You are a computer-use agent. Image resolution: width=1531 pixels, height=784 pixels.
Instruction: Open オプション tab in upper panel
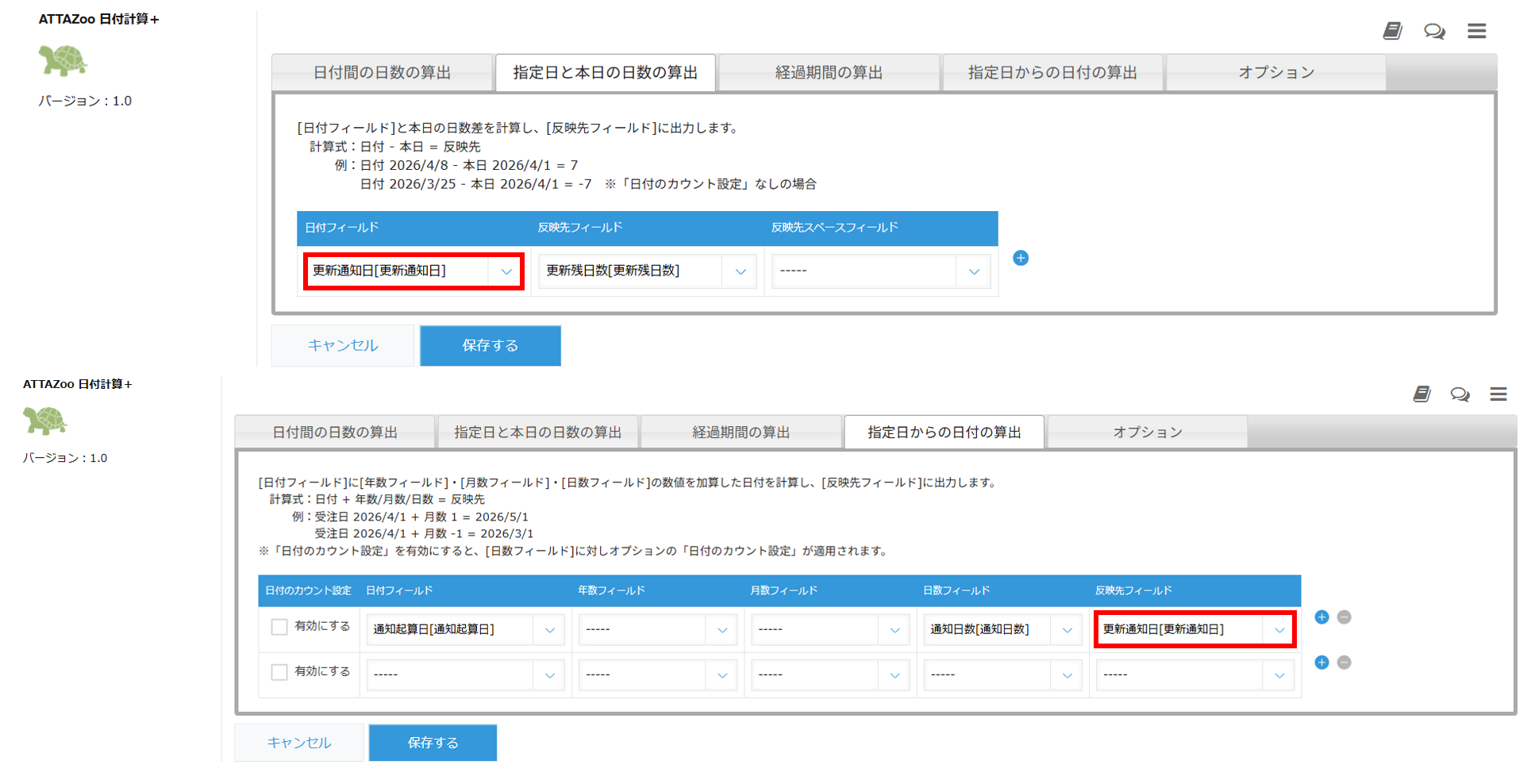click(x=1276, y=73)
